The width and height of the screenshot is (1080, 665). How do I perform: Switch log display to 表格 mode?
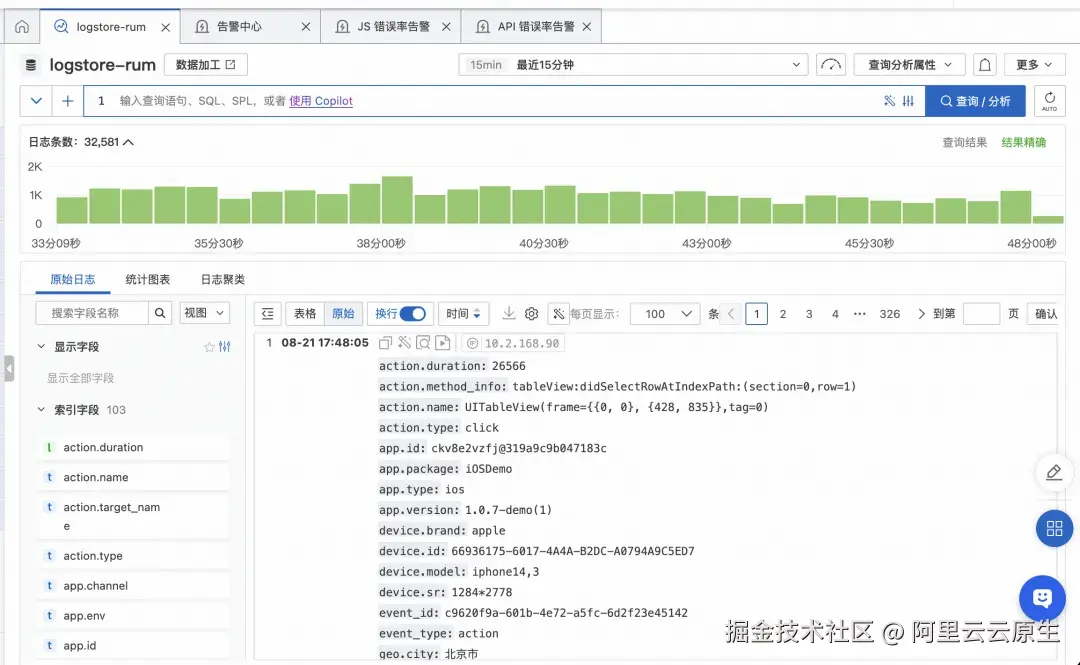click(304, 313)
